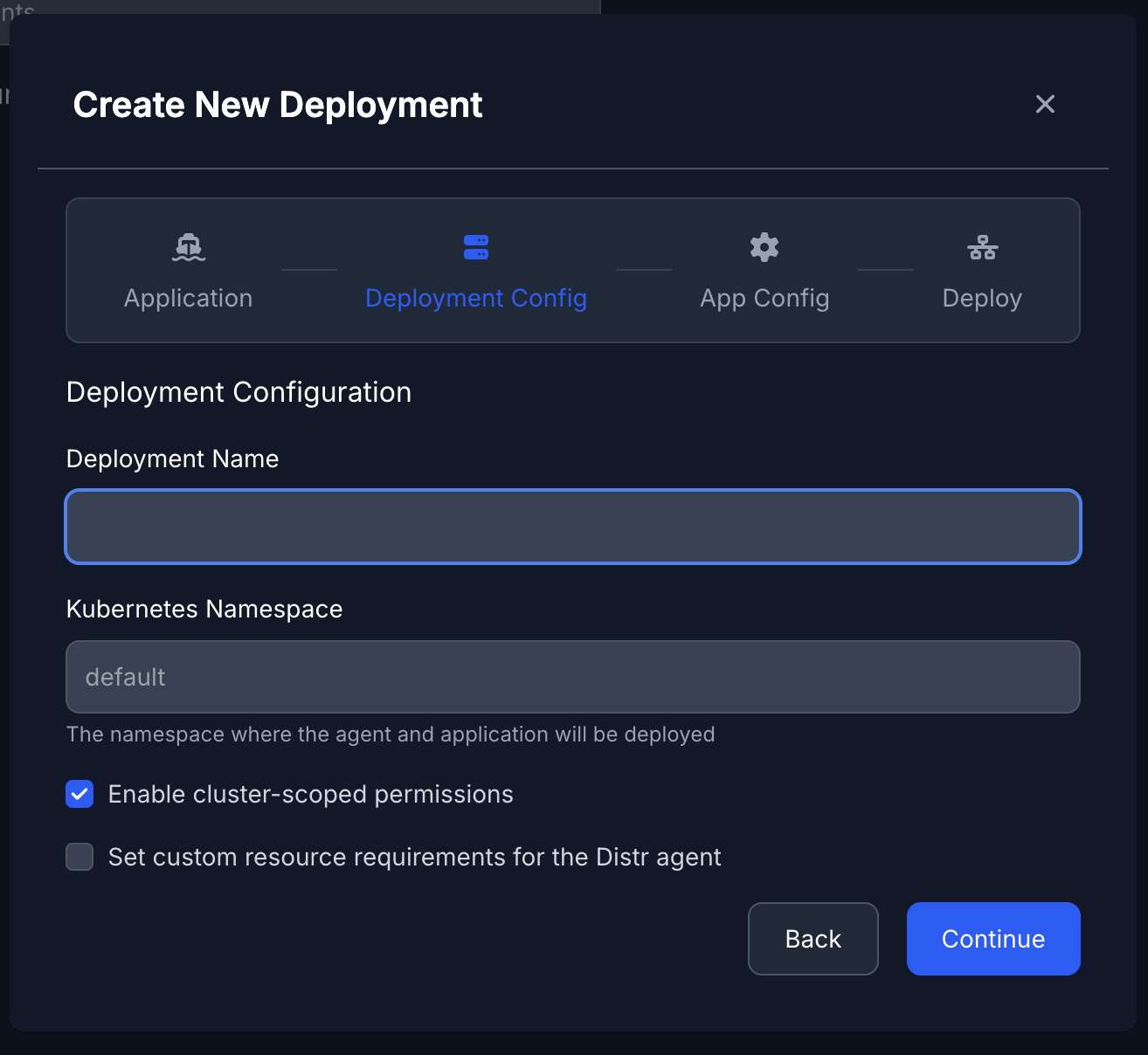The height and width of the screenshot is (1055, 1148).
Task: Uncheck Enable cluster-scoped permissions checkbox
Action: pyautogui.click(x=80, y=794)
